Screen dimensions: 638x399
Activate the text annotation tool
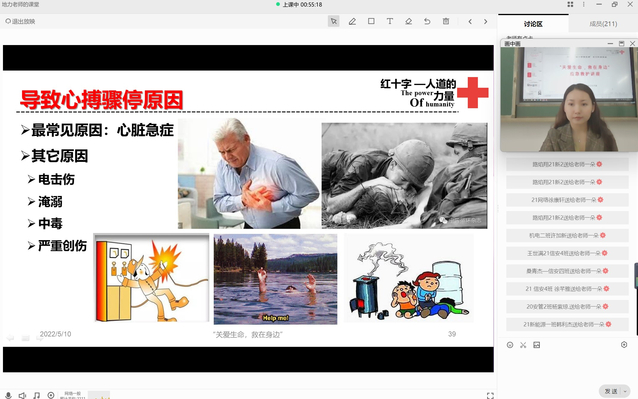pos(390,21)
